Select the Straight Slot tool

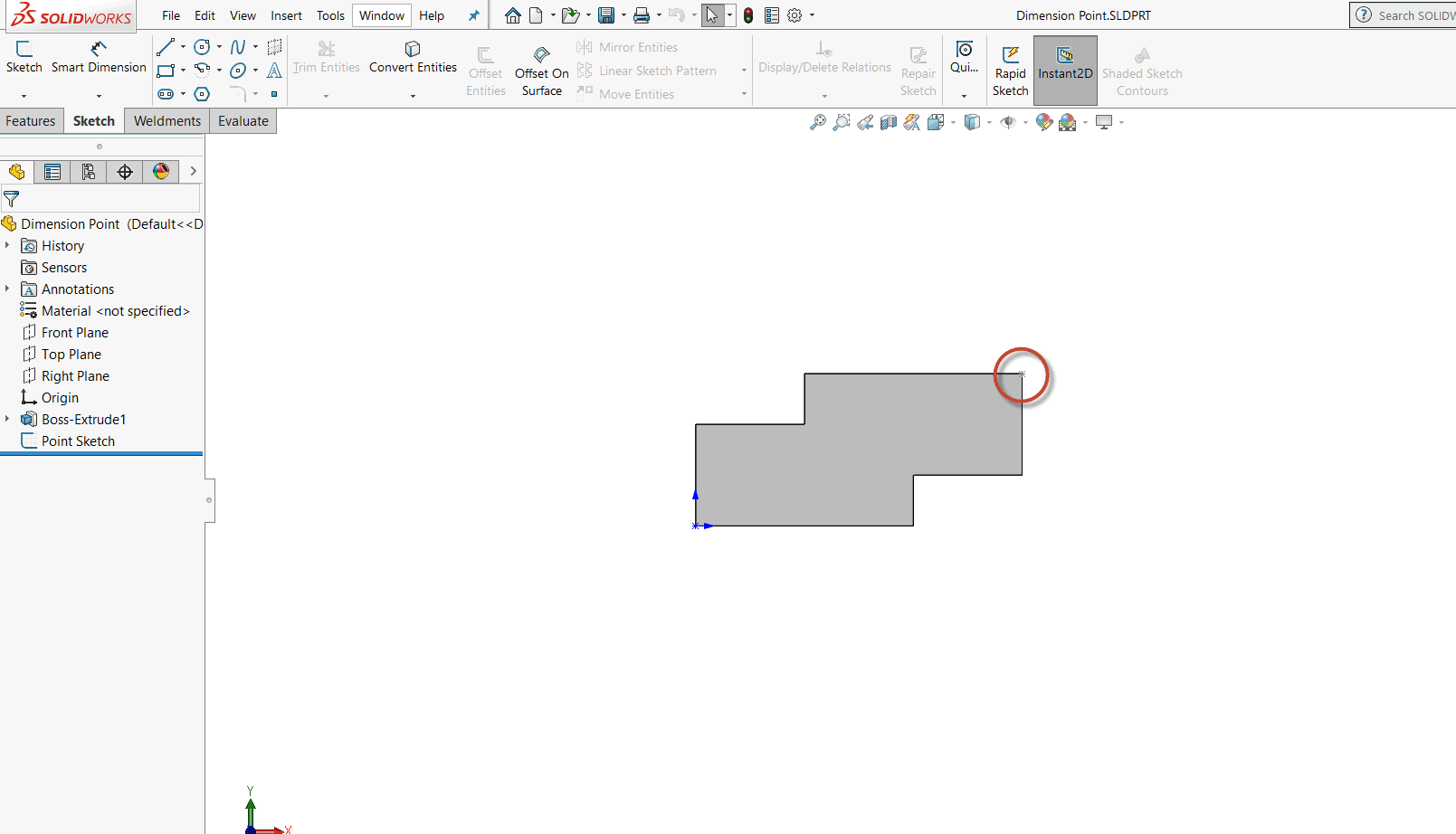[166, 94]
